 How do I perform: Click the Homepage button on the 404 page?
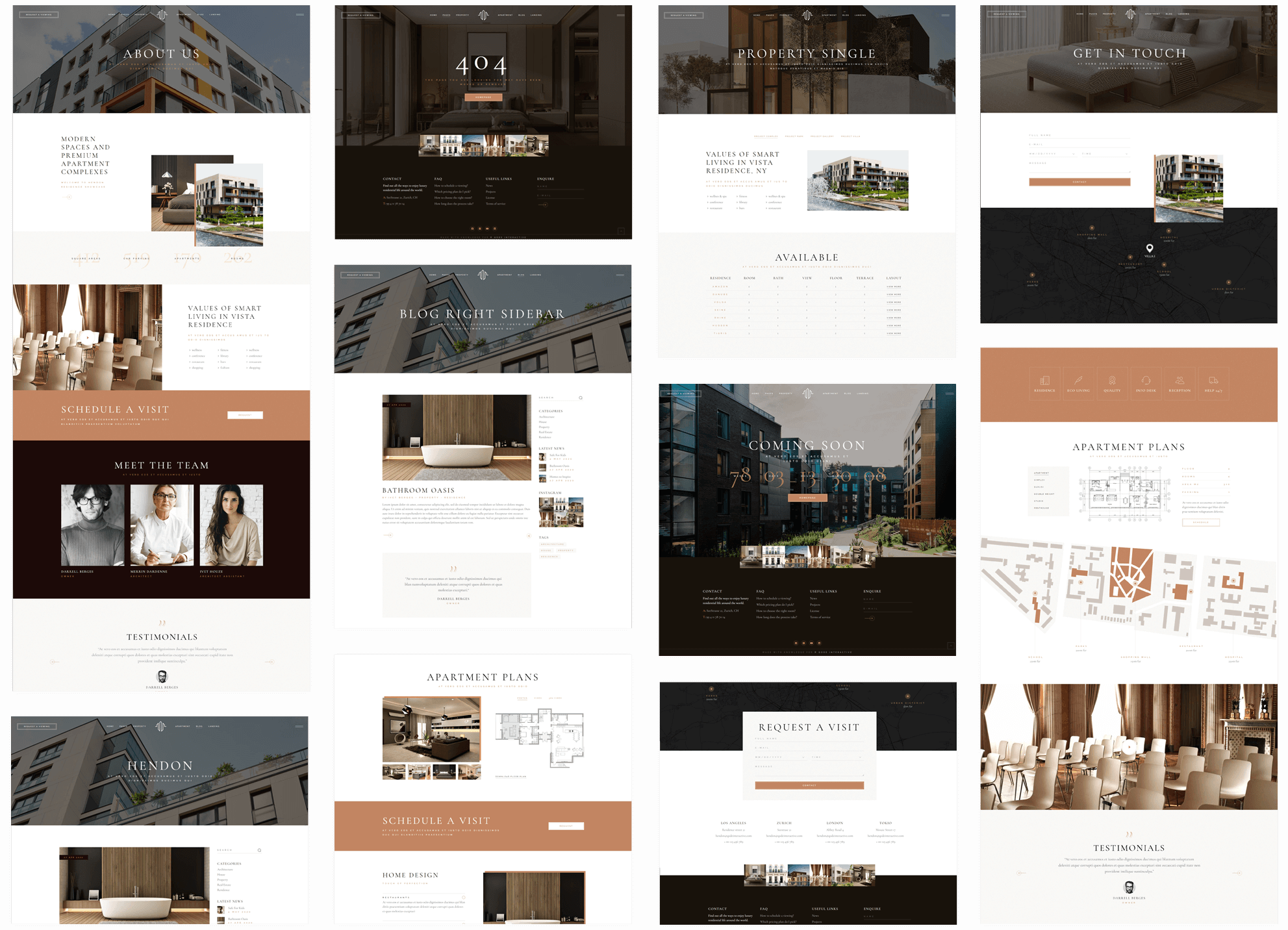click(483, 97)
